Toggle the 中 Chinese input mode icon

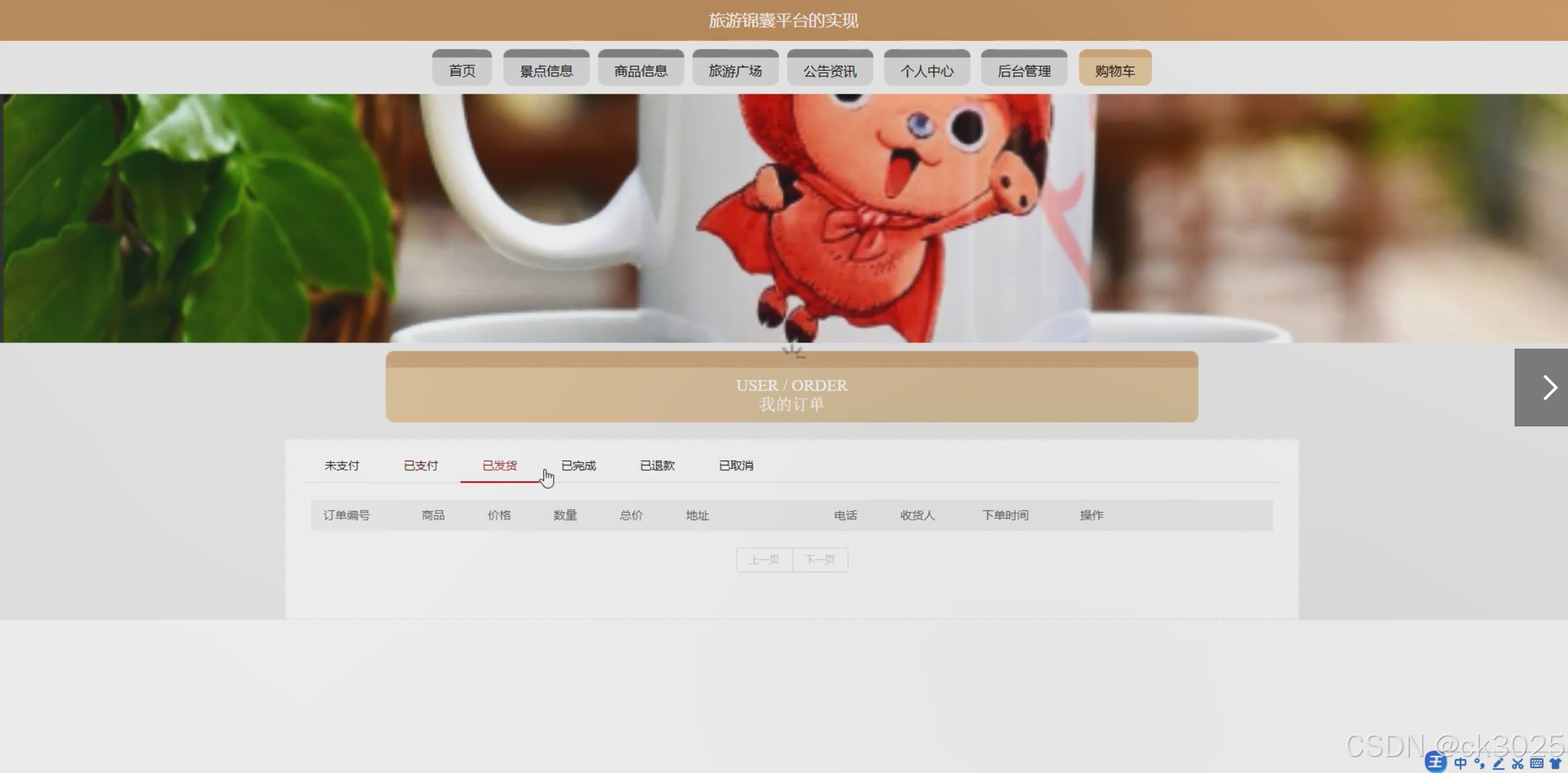tap(1460, 763)
